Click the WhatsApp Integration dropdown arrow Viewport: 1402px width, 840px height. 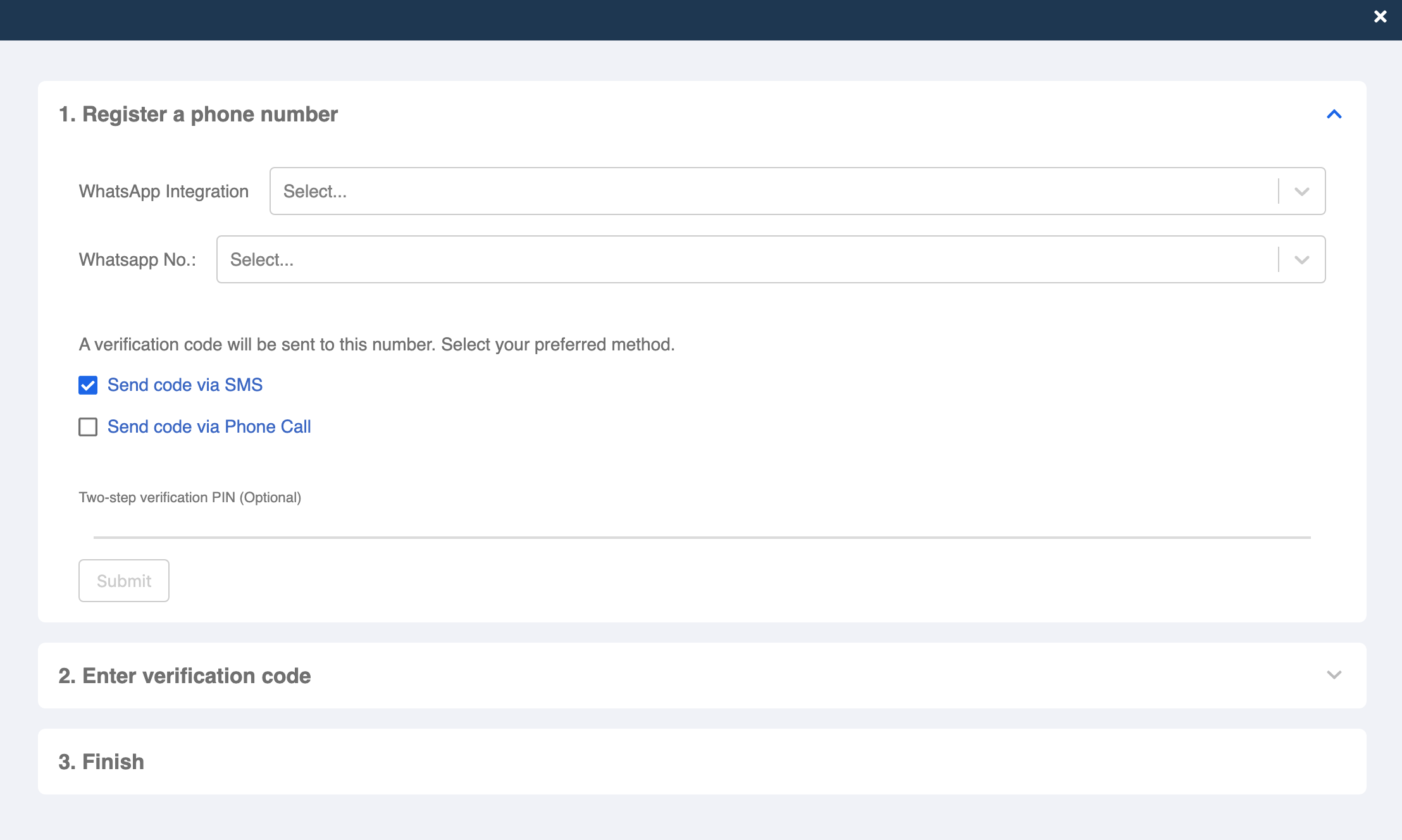pyautogui.click(x=1301, y=192)
